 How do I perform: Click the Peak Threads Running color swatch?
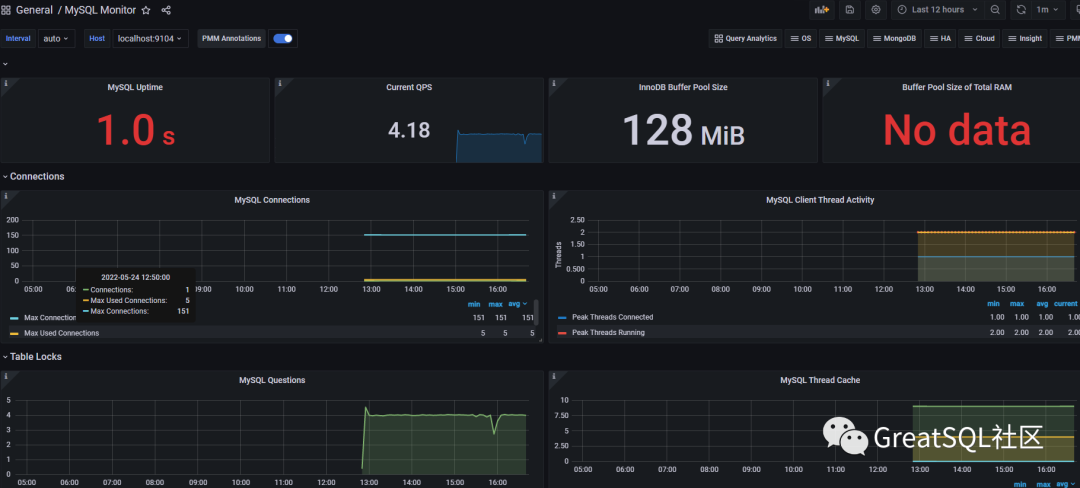(x=562, y=332)
